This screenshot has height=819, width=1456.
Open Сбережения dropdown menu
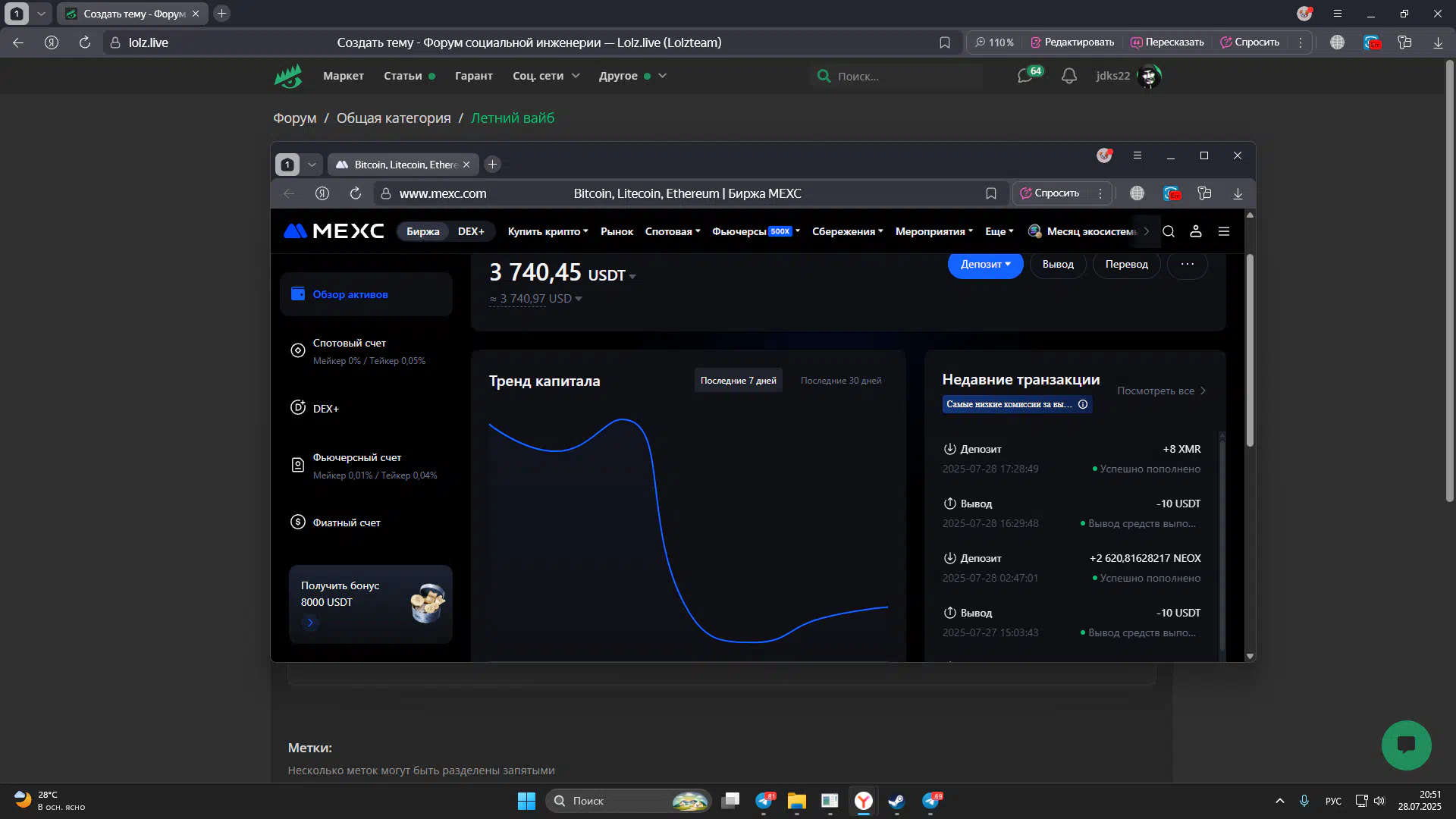(x=847, y=231)
